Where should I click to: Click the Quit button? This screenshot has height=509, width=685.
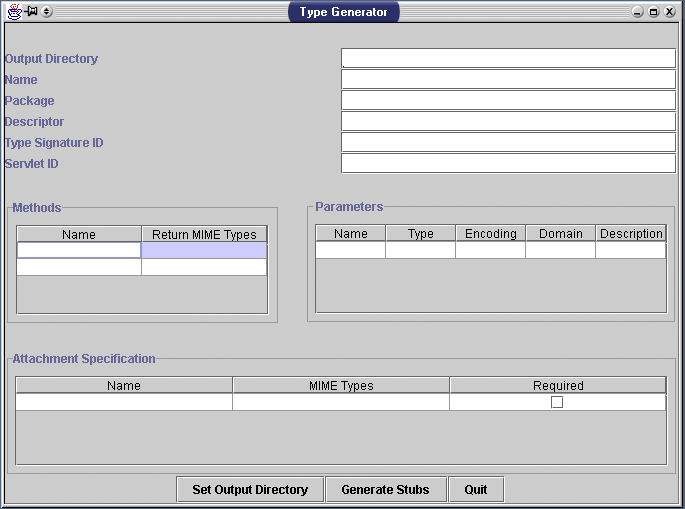tap(476, 490)
